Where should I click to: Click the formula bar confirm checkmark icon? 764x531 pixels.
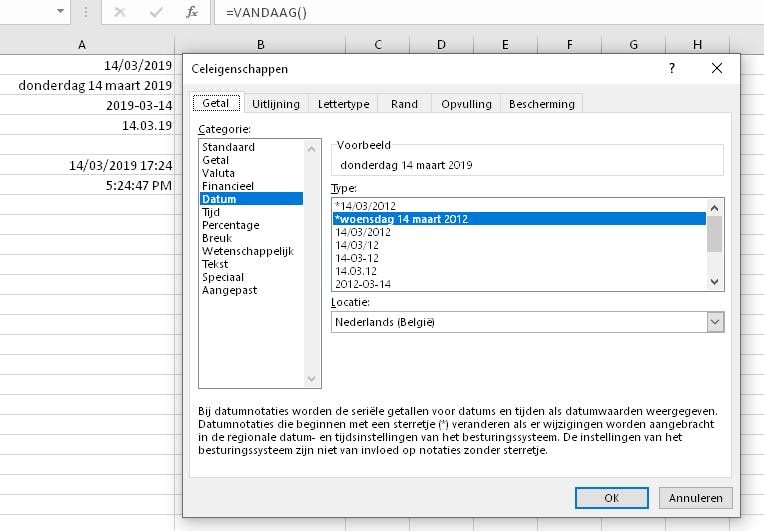pyautogui.click(x=156, y=12)
